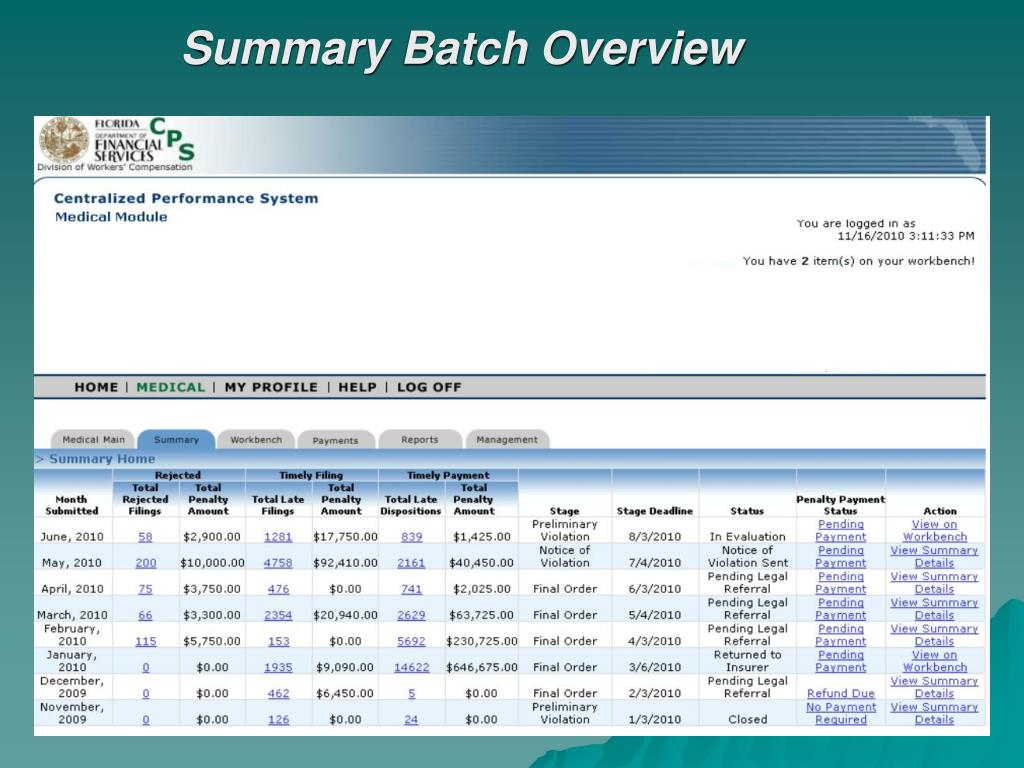Open May 2010's Pending Payment link
Image resolution: width=1024 pixels, height=768 pixels.
click(x=840, y=556)
